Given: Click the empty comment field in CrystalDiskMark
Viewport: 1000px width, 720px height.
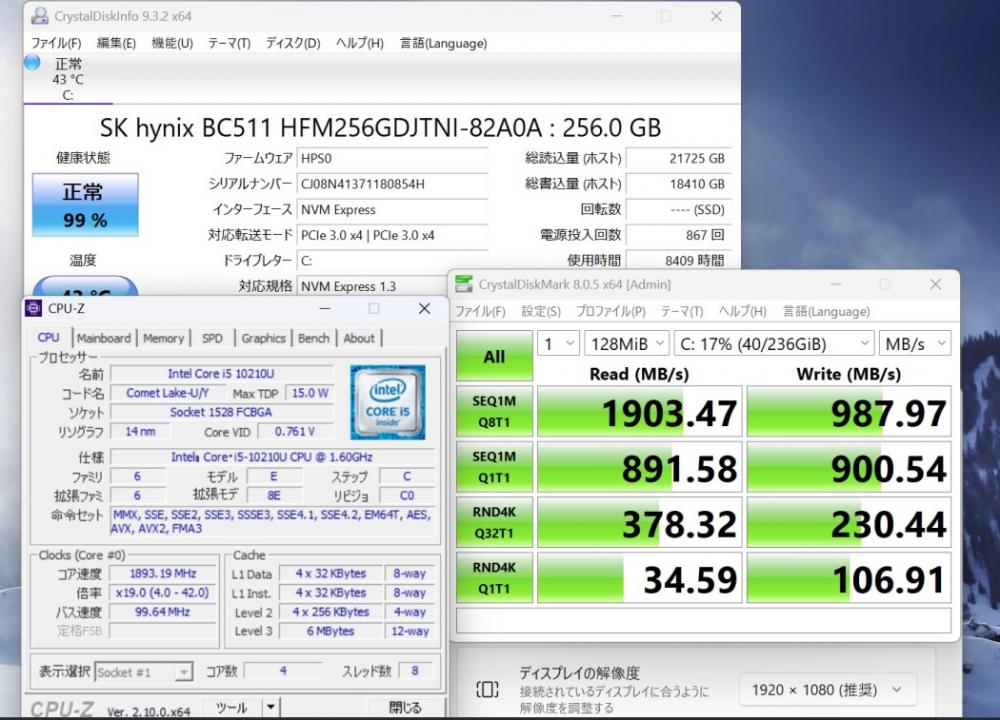Looking at the screenshot, I should click(703, 620).
